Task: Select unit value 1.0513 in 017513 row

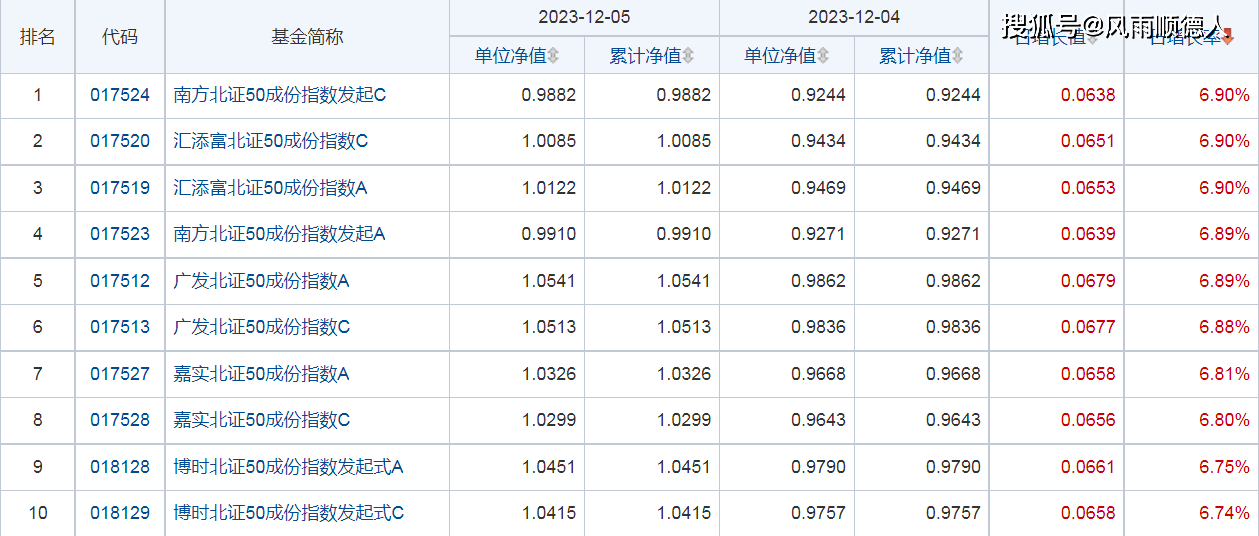Action: pyautogui.click(x=549, y=327)
